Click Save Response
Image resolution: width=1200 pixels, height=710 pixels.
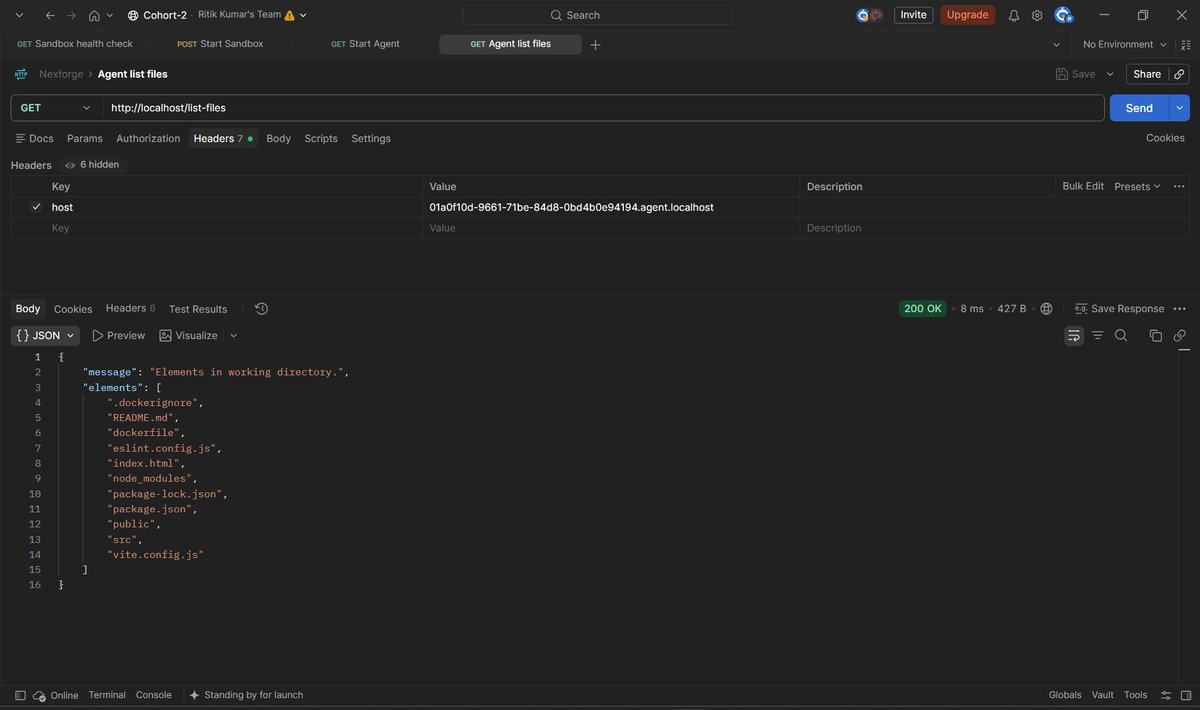point(1119,309)
